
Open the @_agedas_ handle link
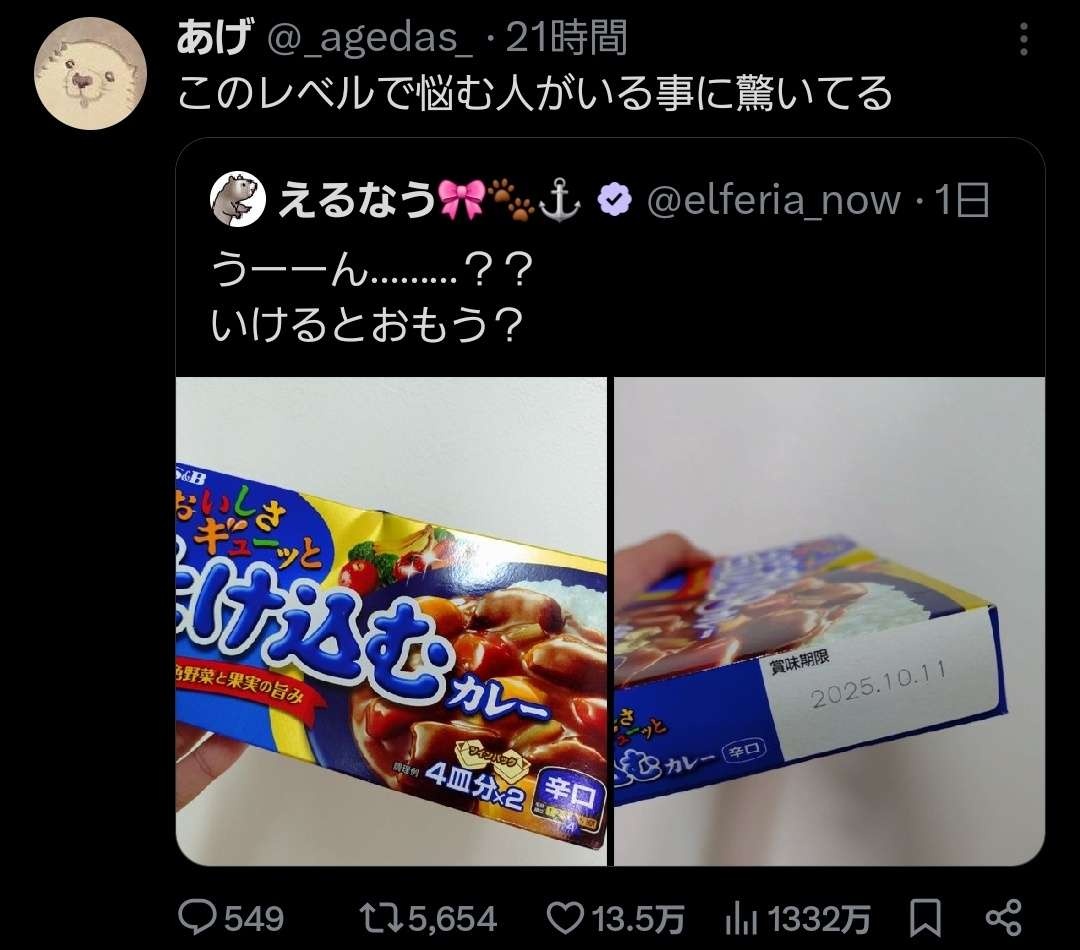tap(370, 39)
